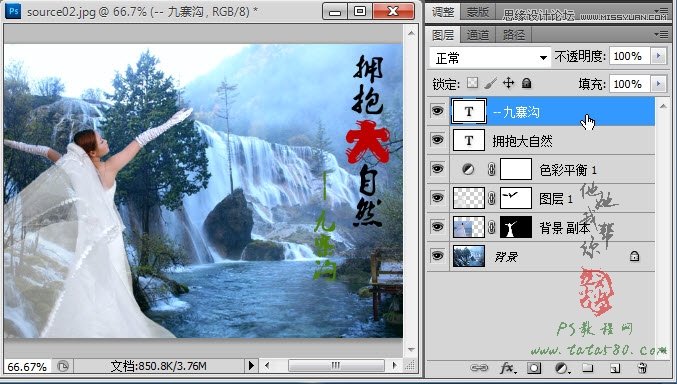Select the 色彩平衡 1 layer name

[568, 170]
